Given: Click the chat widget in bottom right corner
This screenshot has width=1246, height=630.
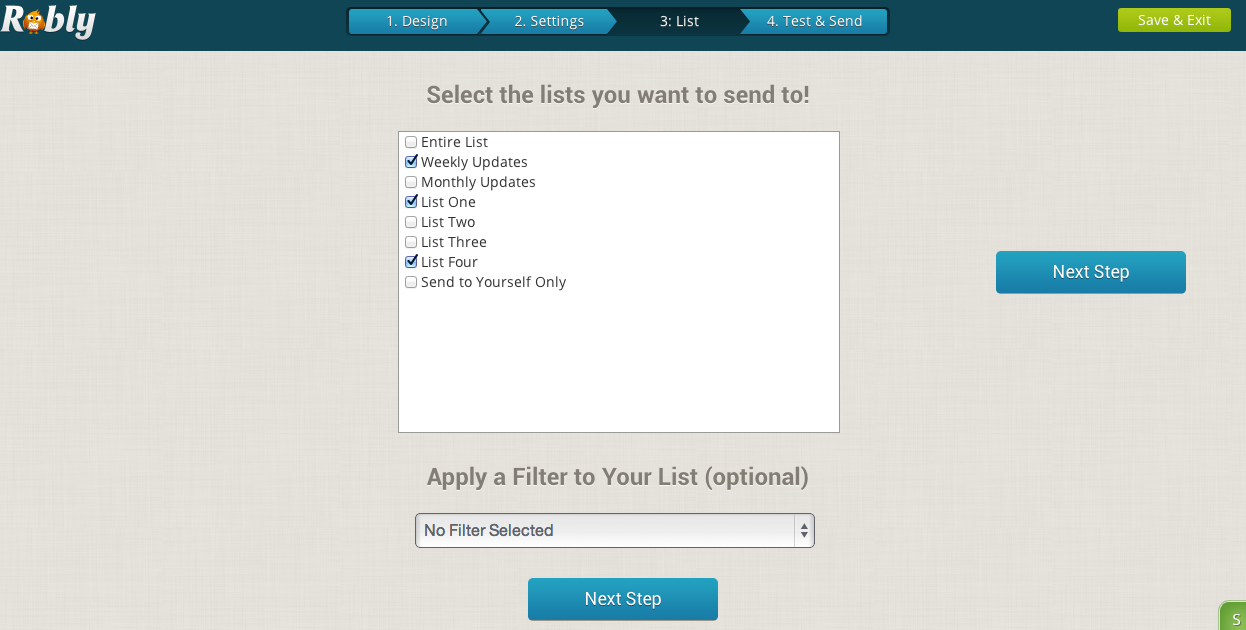Looking at the screenshot, I should 1236,618.
